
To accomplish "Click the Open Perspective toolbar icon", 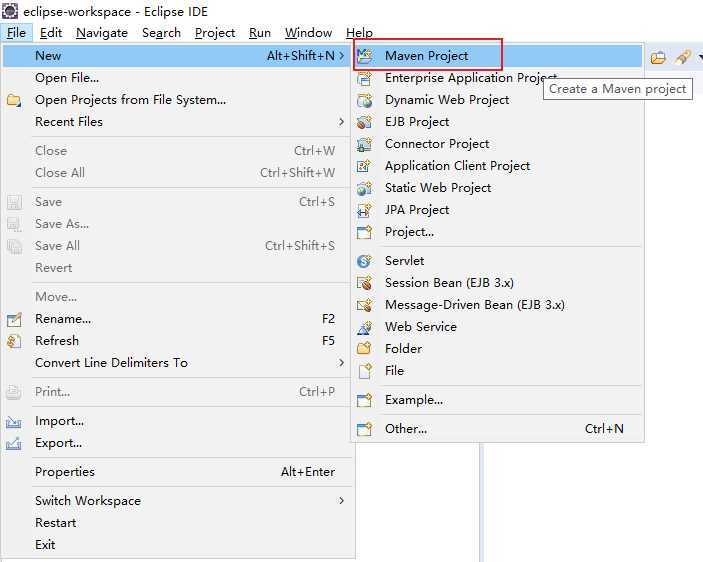I will point(658,57).
